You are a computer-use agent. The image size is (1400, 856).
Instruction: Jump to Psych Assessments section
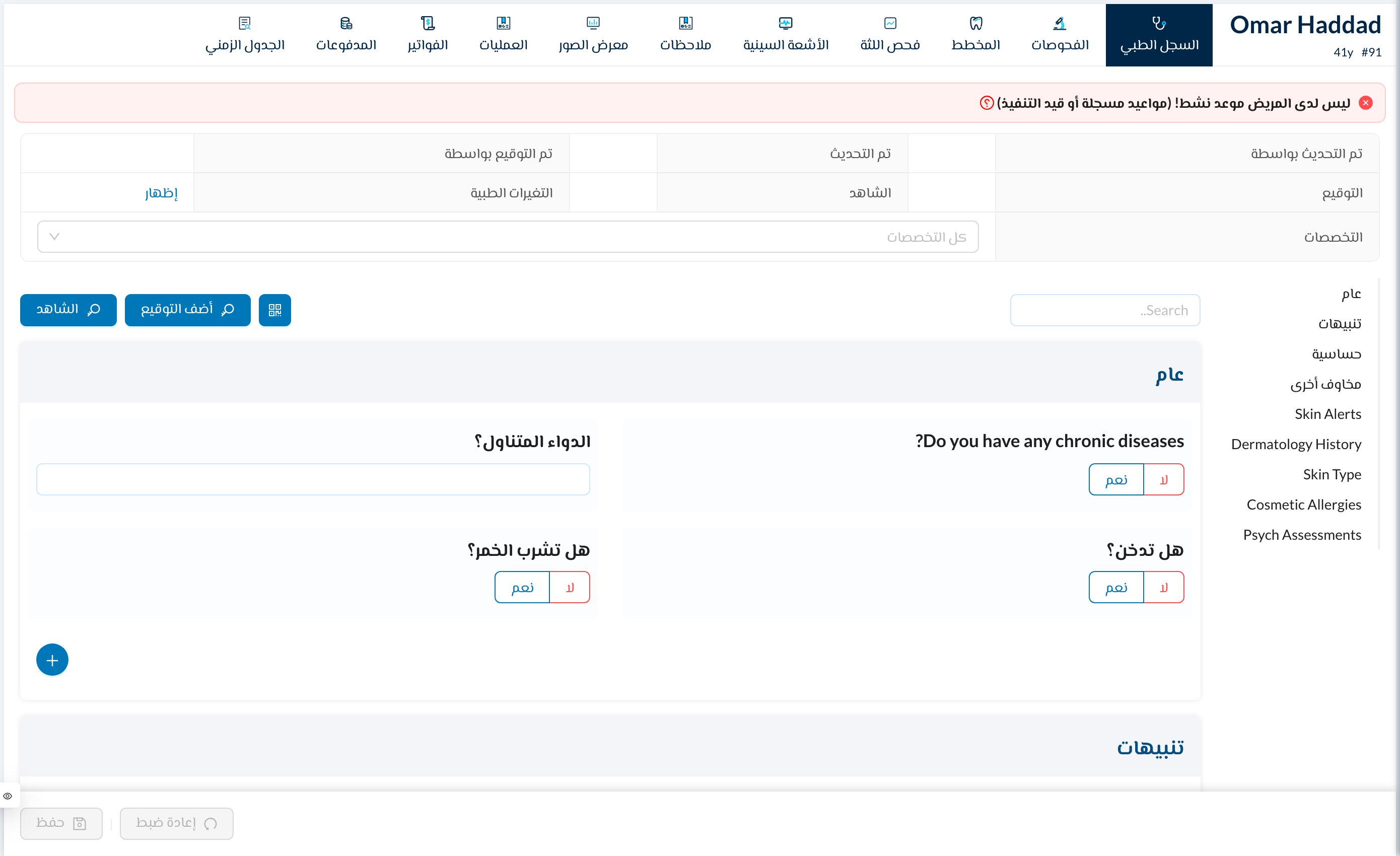1302,535
